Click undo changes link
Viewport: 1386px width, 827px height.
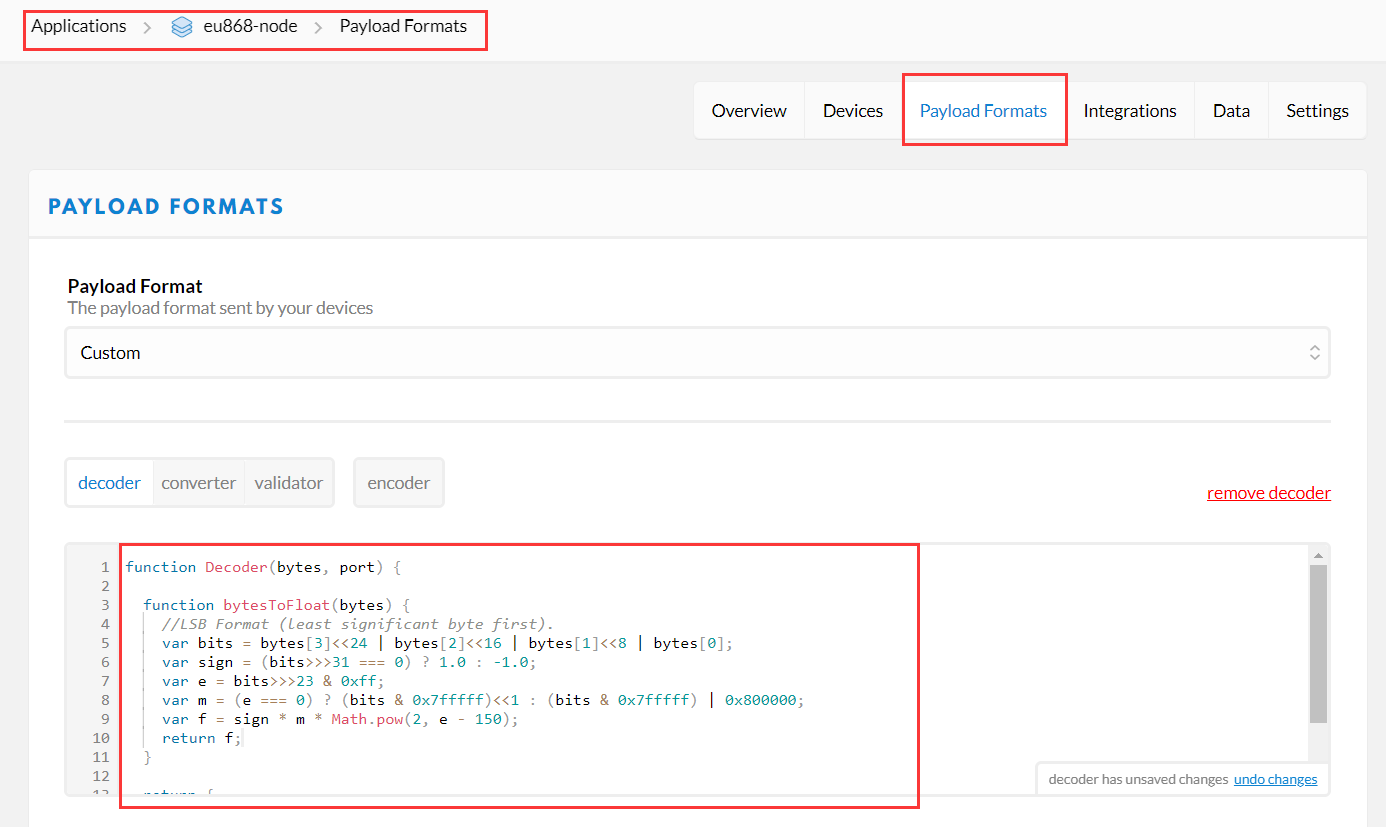pos(1275,779)
